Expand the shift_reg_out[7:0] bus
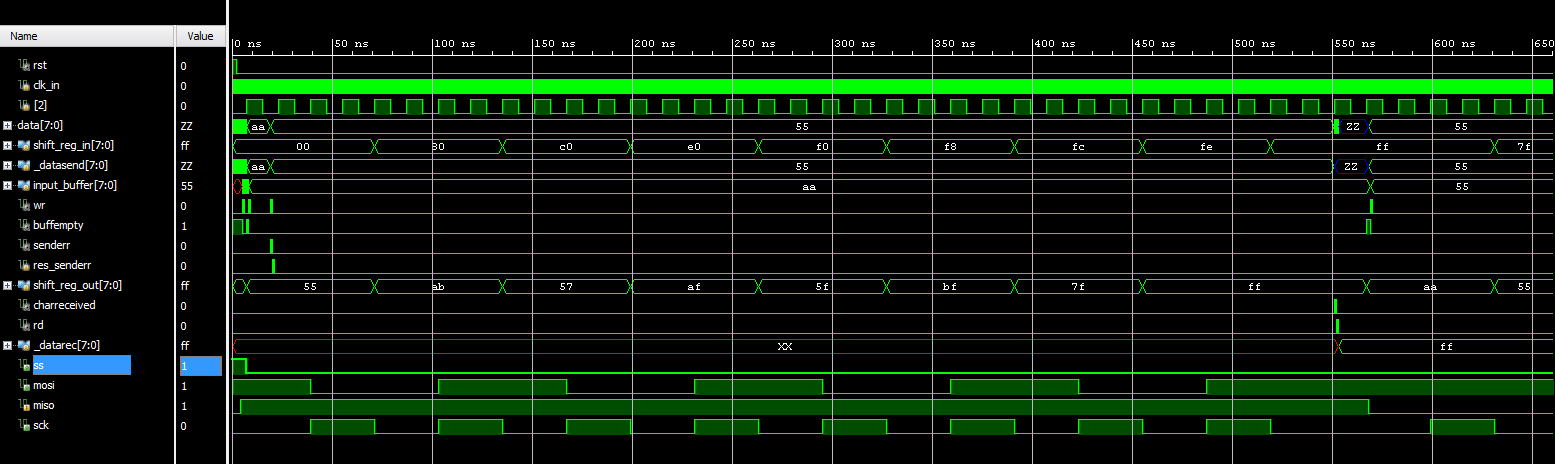The width and height of the screenshot is (1555, 464). coord(8,286)
